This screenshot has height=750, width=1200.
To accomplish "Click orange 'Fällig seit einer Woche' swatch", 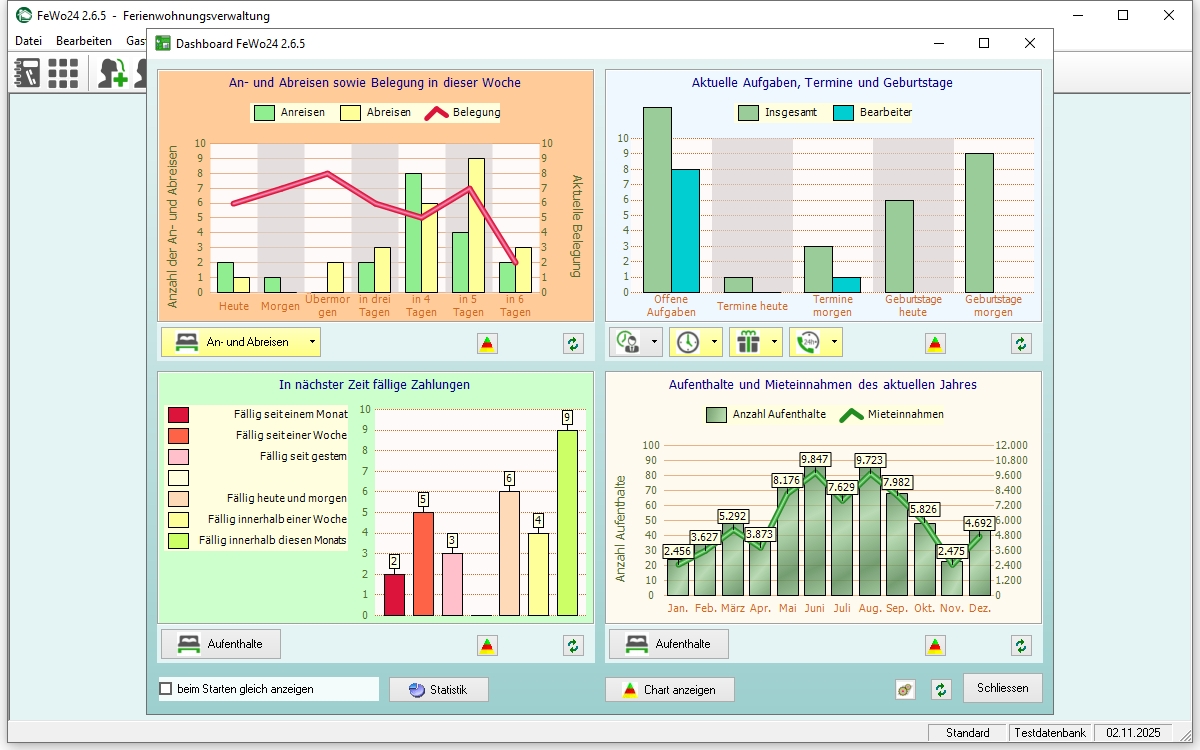I will 178,436.
